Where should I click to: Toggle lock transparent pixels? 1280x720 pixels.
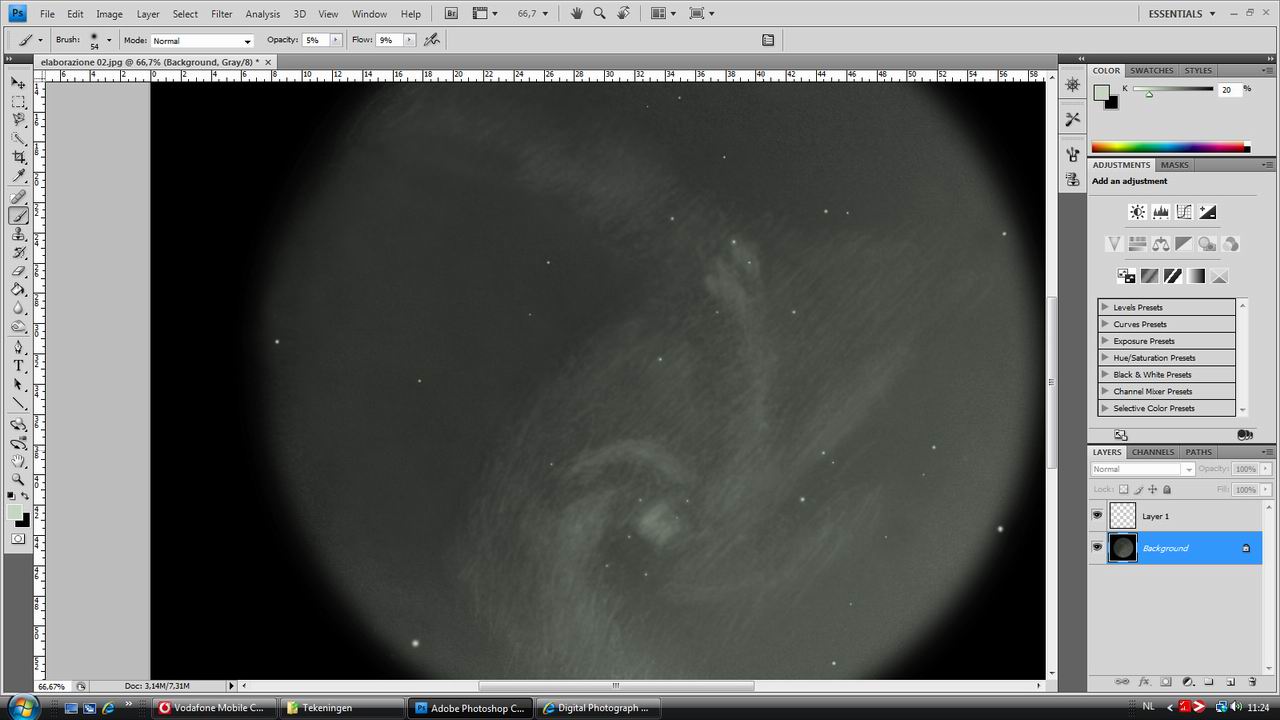[1123, 490]
